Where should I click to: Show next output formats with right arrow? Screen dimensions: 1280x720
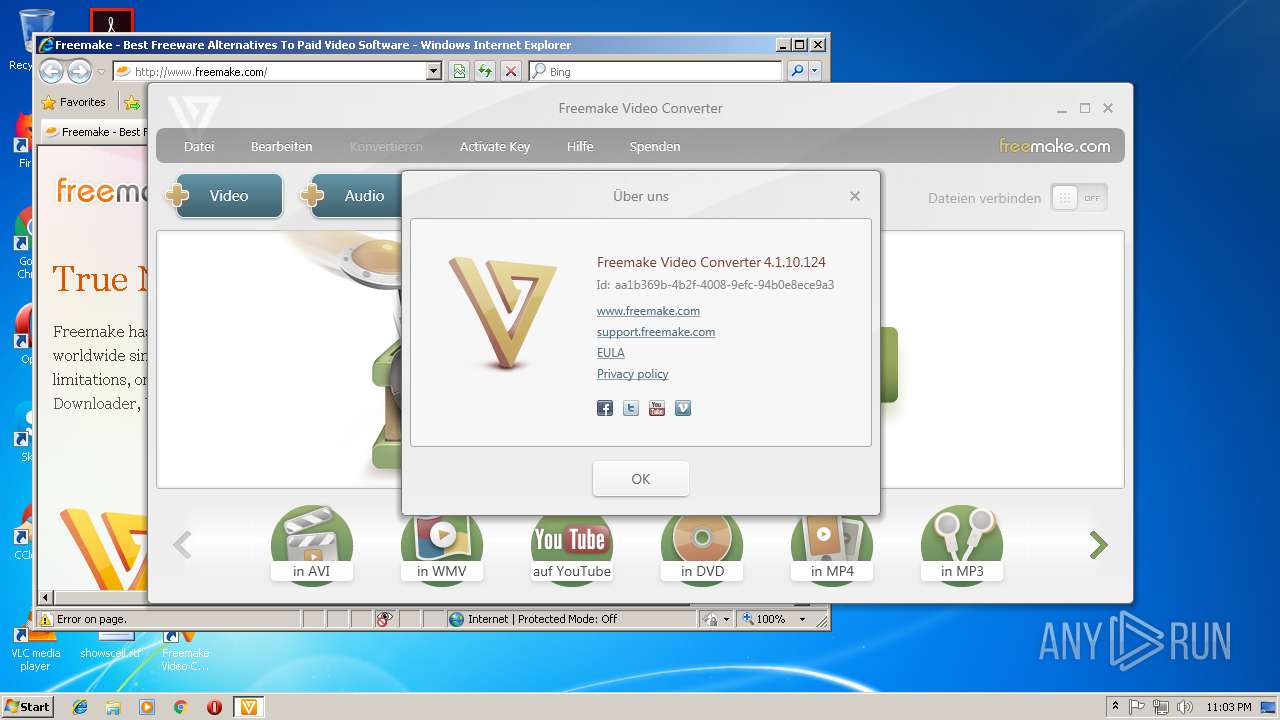1099,545
